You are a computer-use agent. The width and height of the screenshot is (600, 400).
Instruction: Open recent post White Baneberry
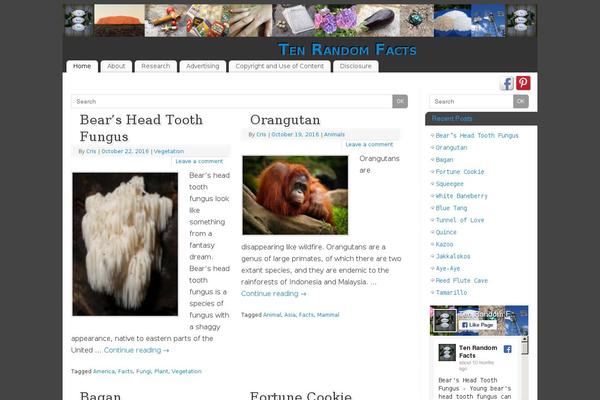coord(461,196)
